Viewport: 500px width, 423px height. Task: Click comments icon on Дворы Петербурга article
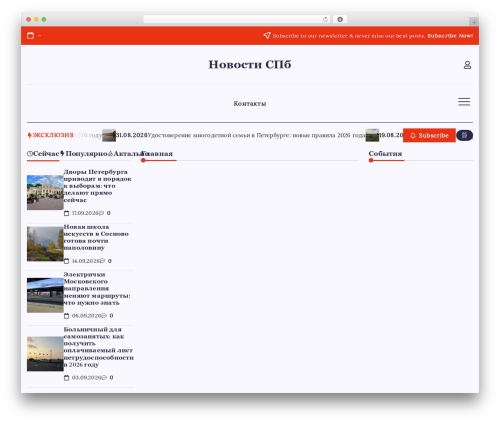pos(102,213)
